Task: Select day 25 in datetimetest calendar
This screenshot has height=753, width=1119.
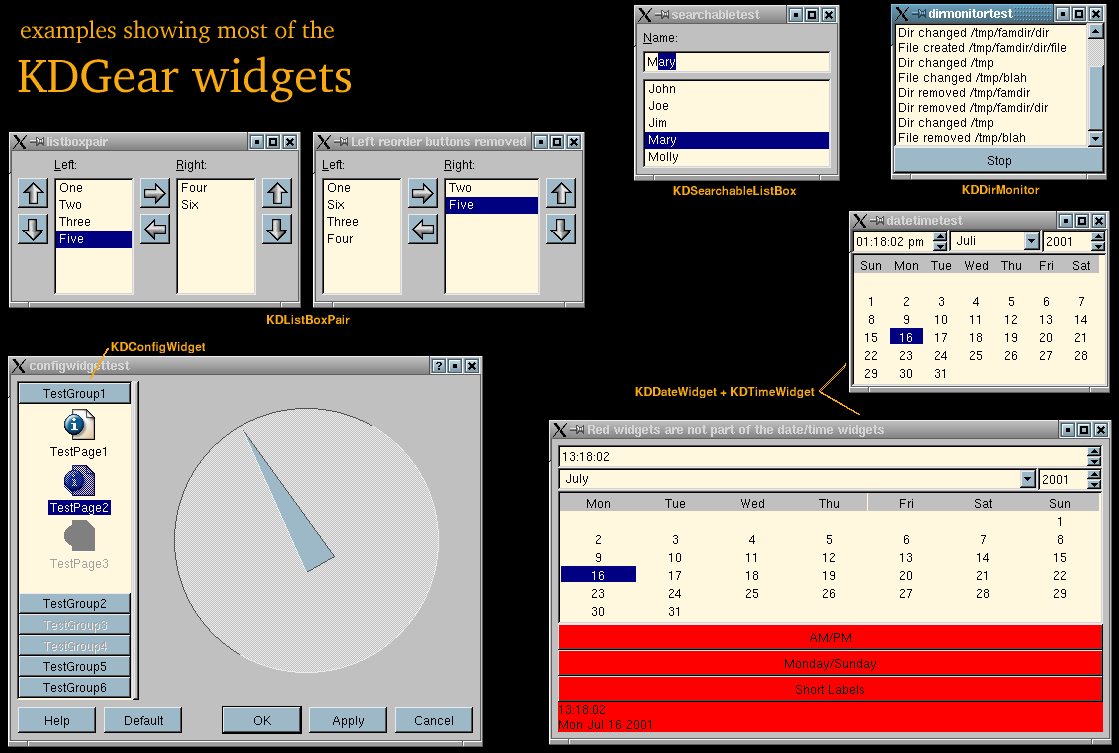Action: click(976, 355)
